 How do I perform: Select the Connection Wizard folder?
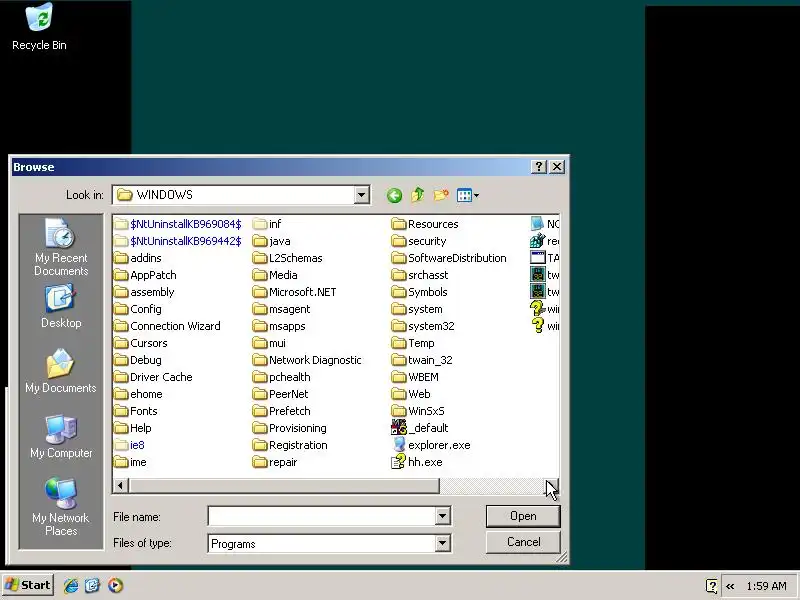click(x=167, y=326)
